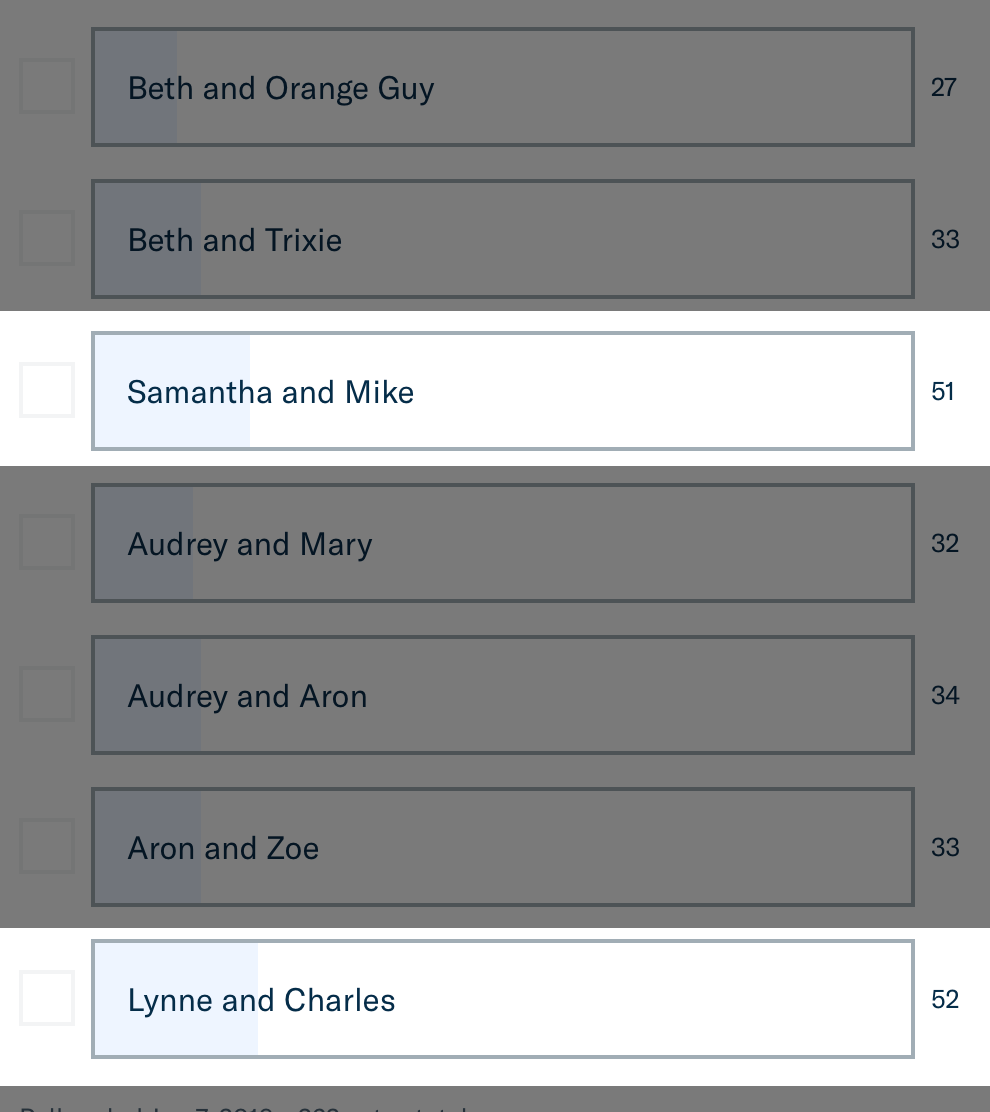Screen dimensions: 990x1112
Task: Click the 27 vote count
Action: [944, 88]
